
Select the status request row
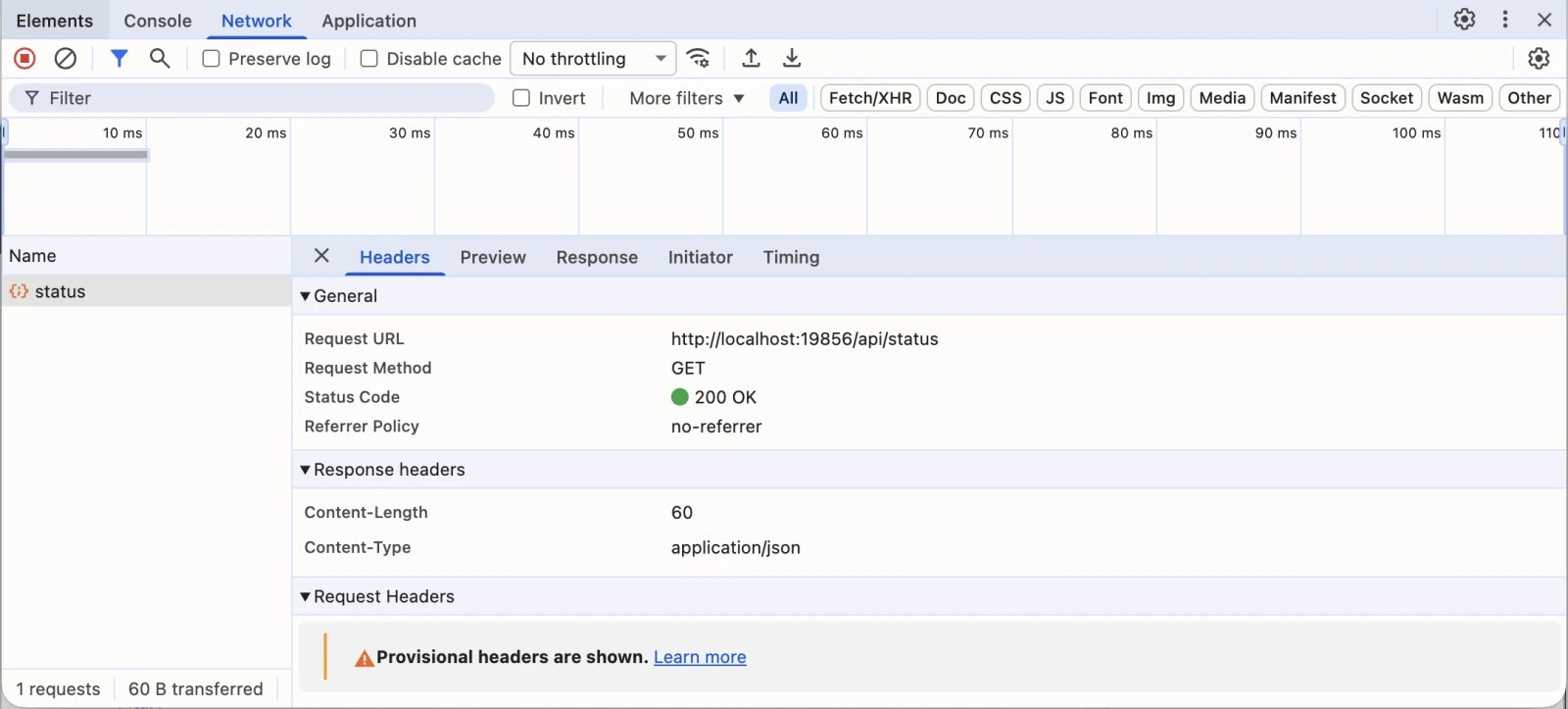pyautogui.click(x=146, y=291)
